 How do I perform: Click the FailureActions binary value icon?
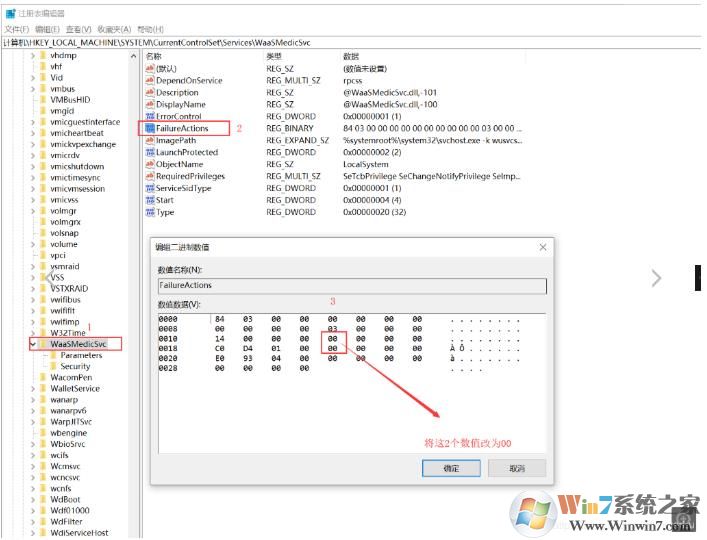pos(150,129)
